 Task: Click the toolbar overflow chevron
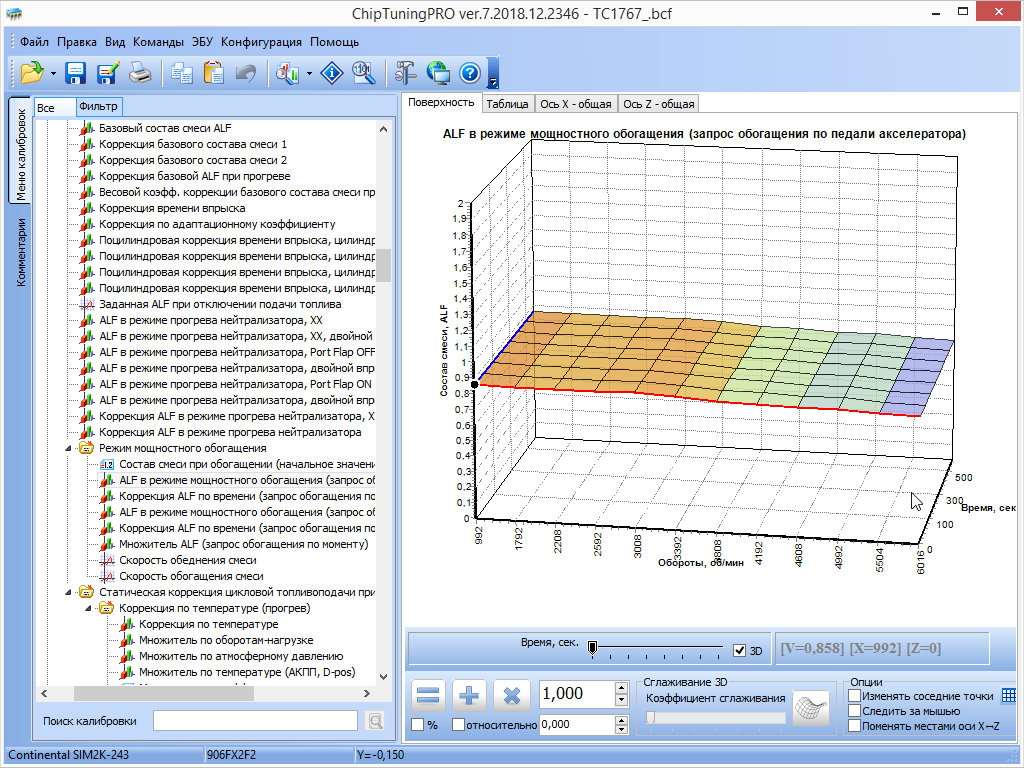pos(493,82)
